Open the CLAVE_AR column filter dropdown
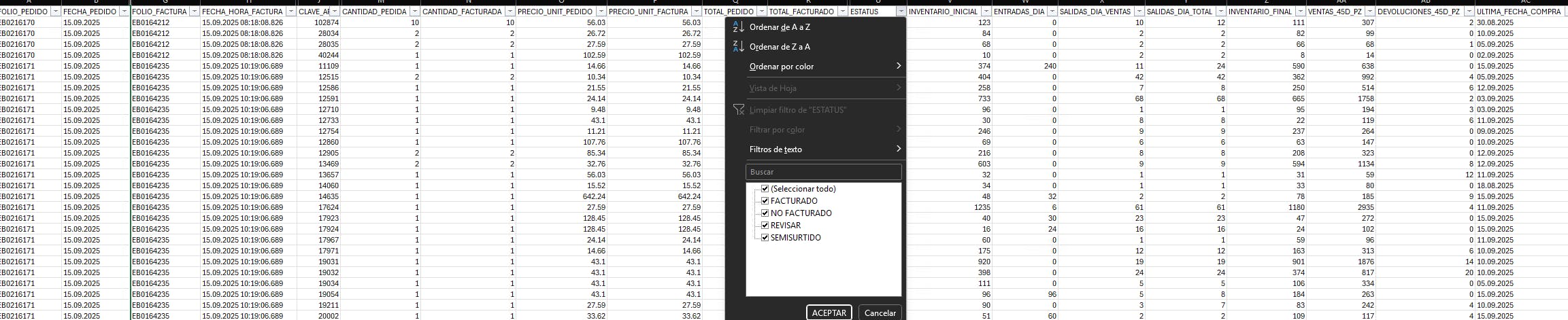The height and width of the screenshot is (320, 1568). [334, 12]
